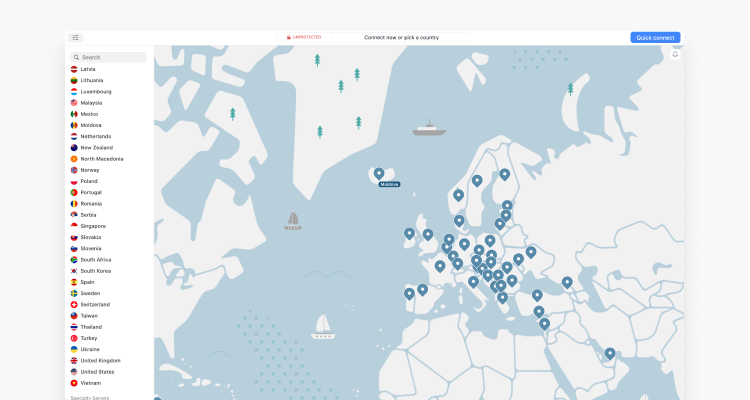
Task: Pick Thailand from the list
Action: tap(91, 327)
